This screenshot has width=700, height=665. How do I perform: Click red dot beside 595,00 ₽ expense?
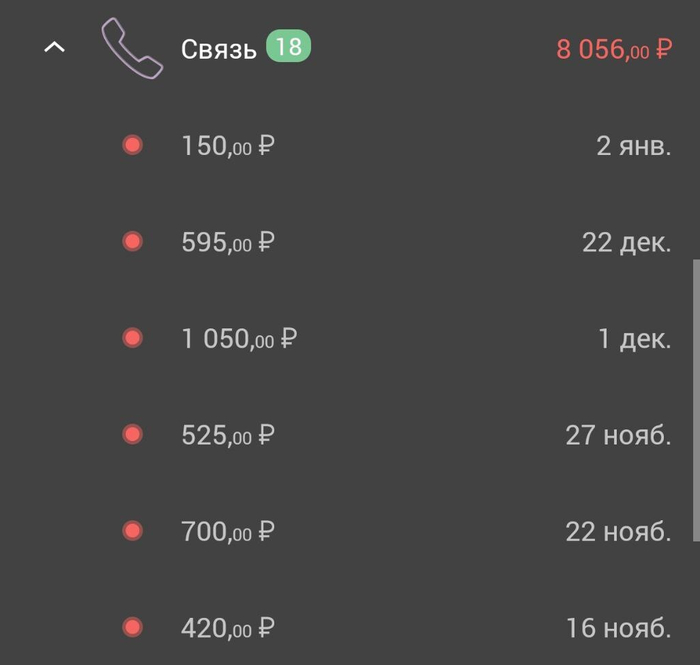tap(132, 242)
